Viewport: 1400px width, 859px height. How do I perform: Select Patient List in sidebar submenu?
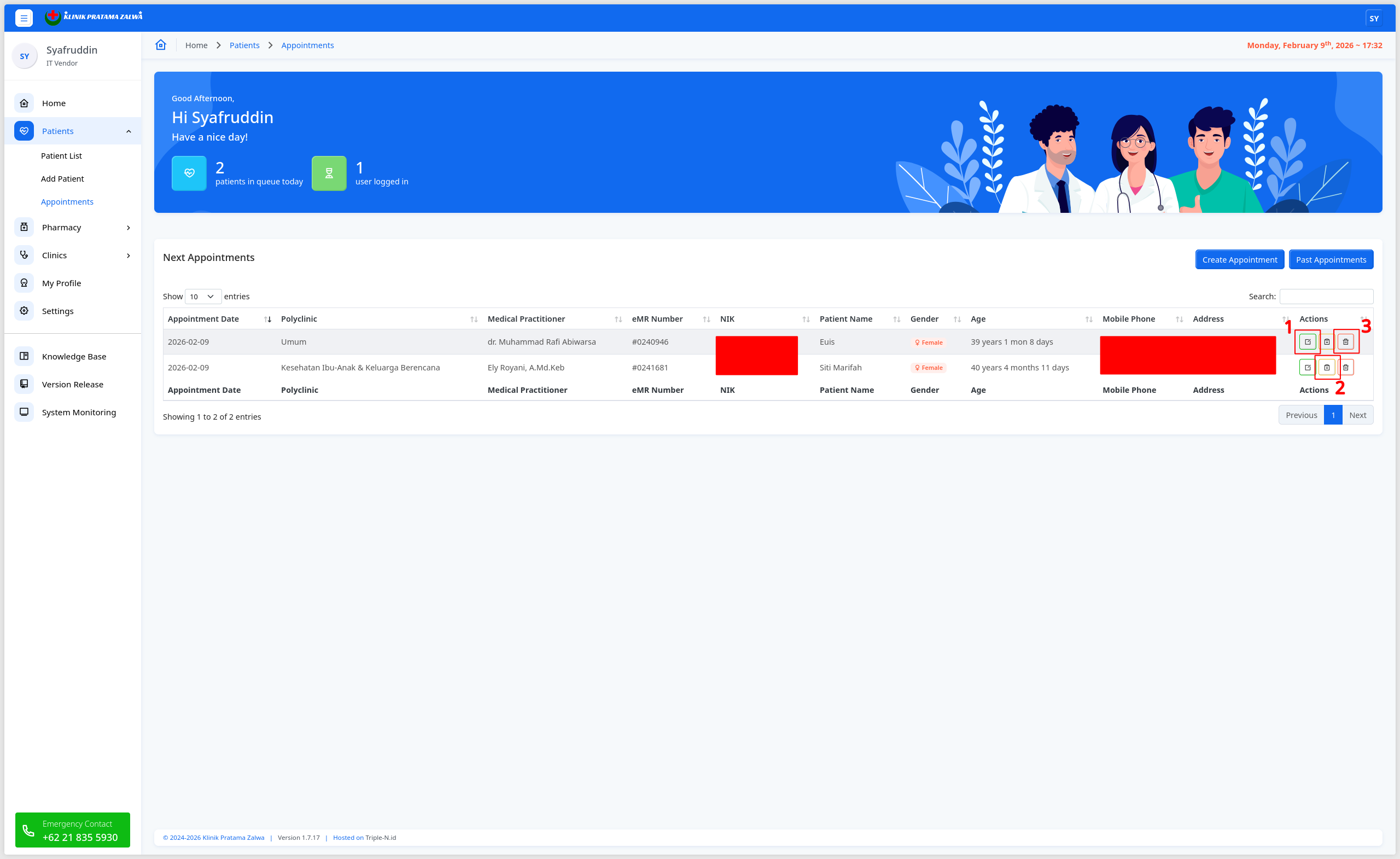point(61,156)
